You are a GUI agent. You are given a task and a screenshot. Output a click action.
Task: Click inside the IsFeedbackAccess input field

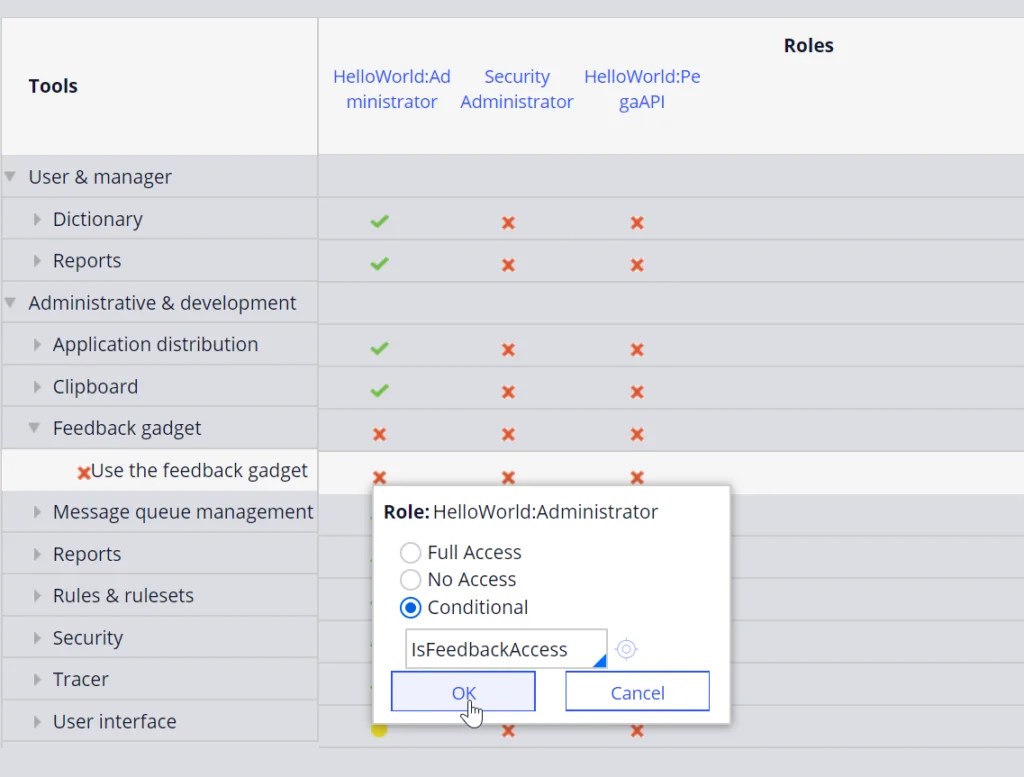500,648
